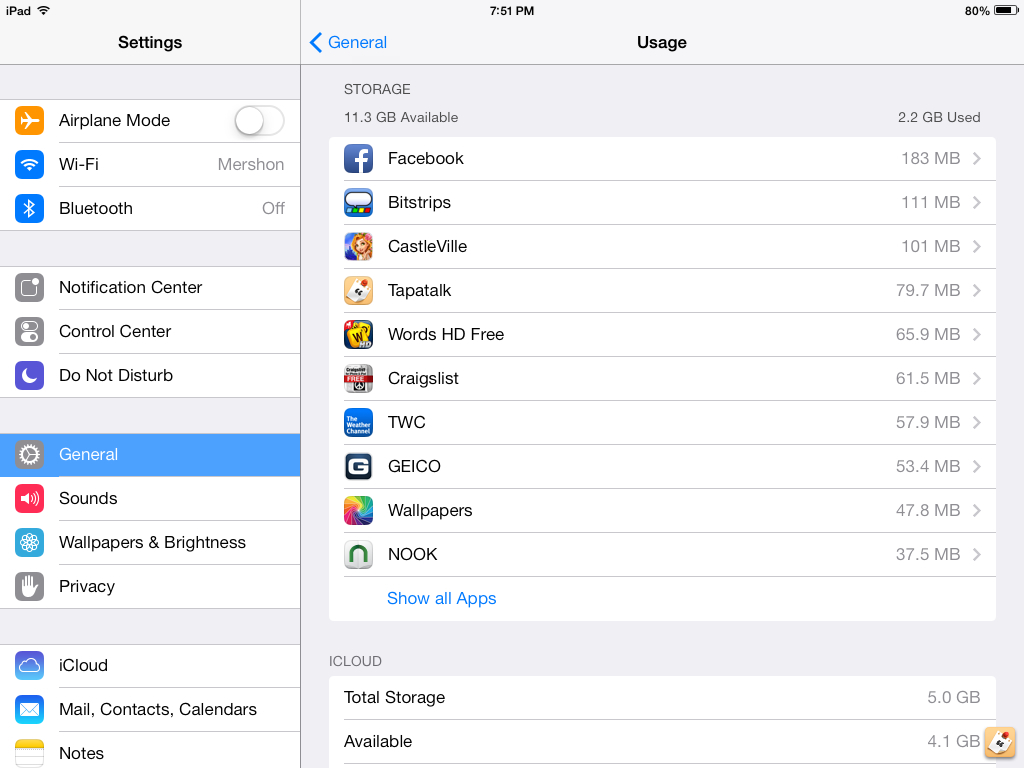1024x768 pixels.
Task: Tap the General gear icon
Action: click(29, 455)
